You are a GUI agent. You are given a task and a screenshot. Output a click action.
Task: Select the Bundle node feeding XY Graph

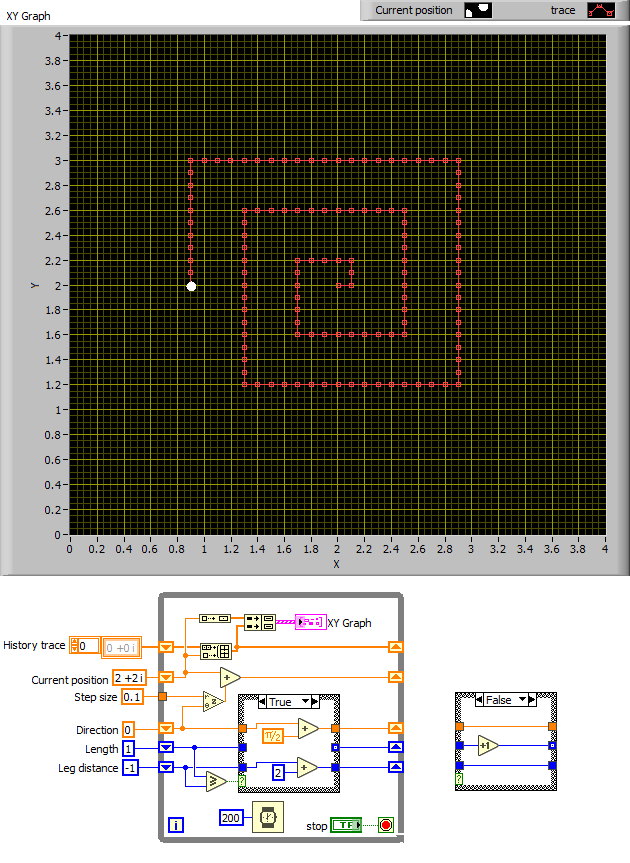coord(260,622)
